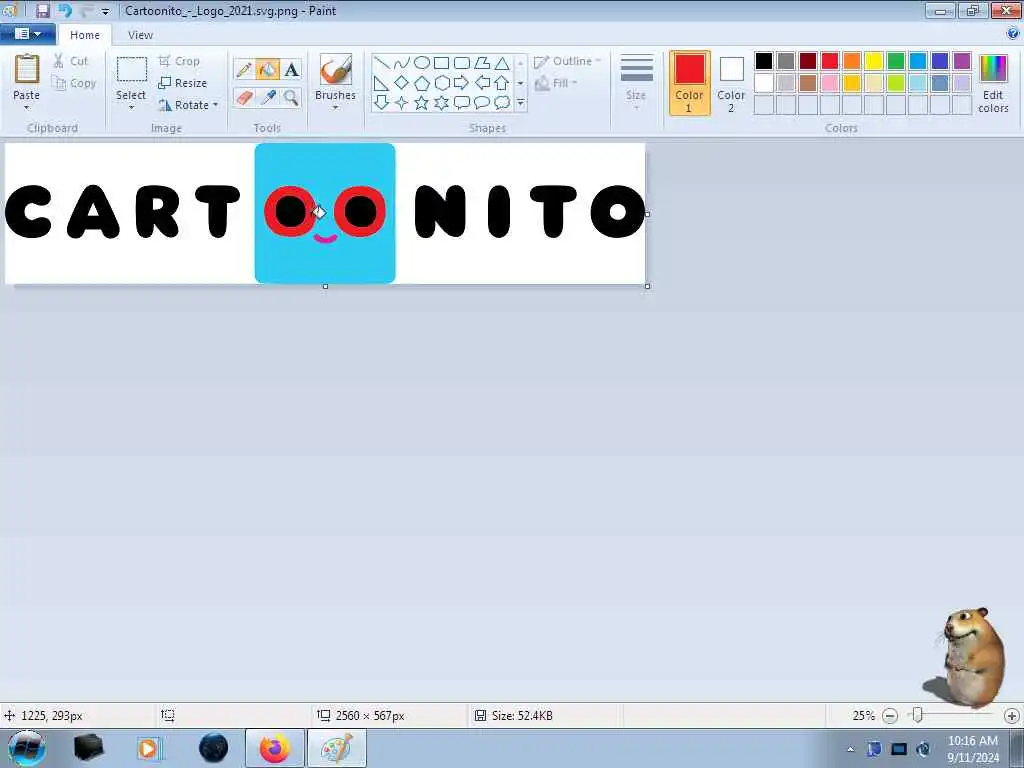The height and width of the screenshot is (768, 1024).
Task: Choose the Rounded rectangular callout shape
Action: (462, 103)
